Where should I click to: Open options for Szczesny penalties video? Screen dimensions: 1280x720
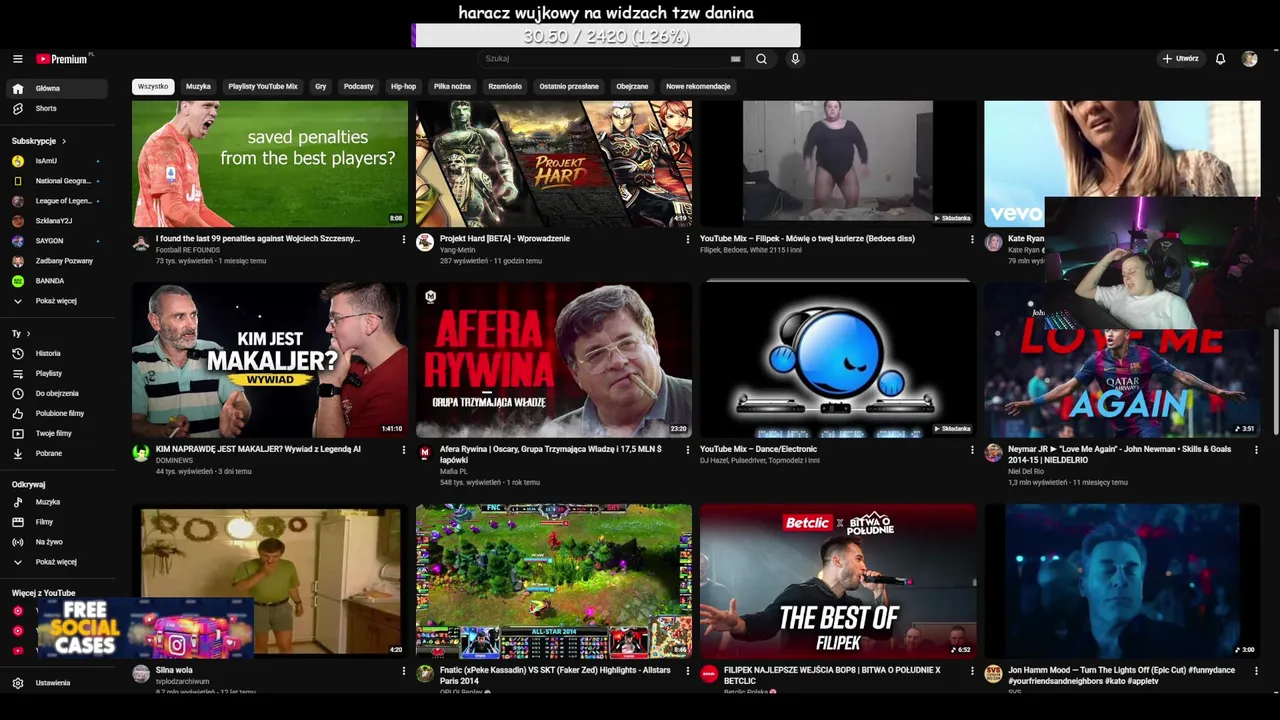(404, 240)
